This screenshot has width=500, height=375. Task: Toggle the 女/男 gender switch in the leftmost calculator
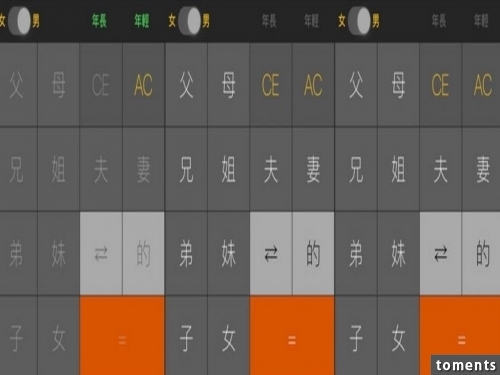tap(19, 21)
